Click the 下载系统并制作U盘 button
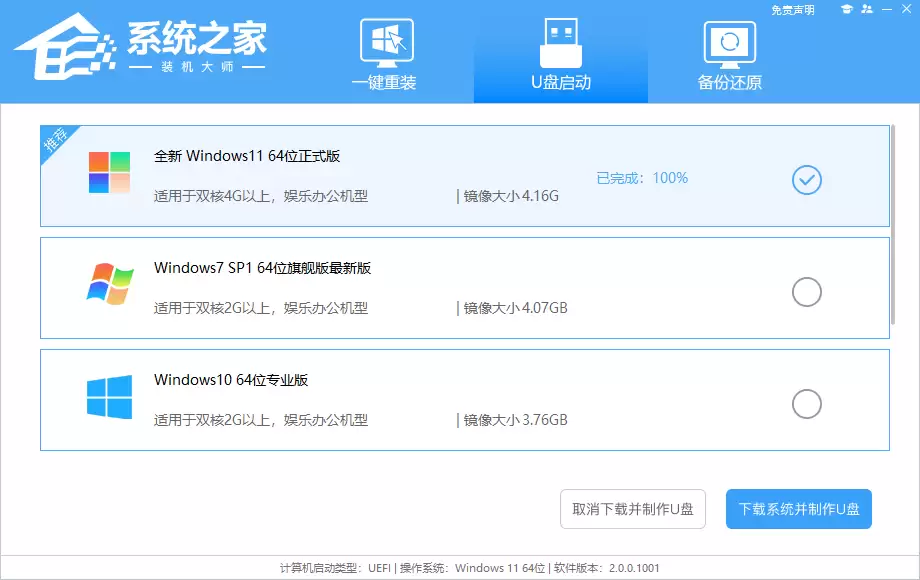This screenshot has height=580, width=920. (799, 509)
